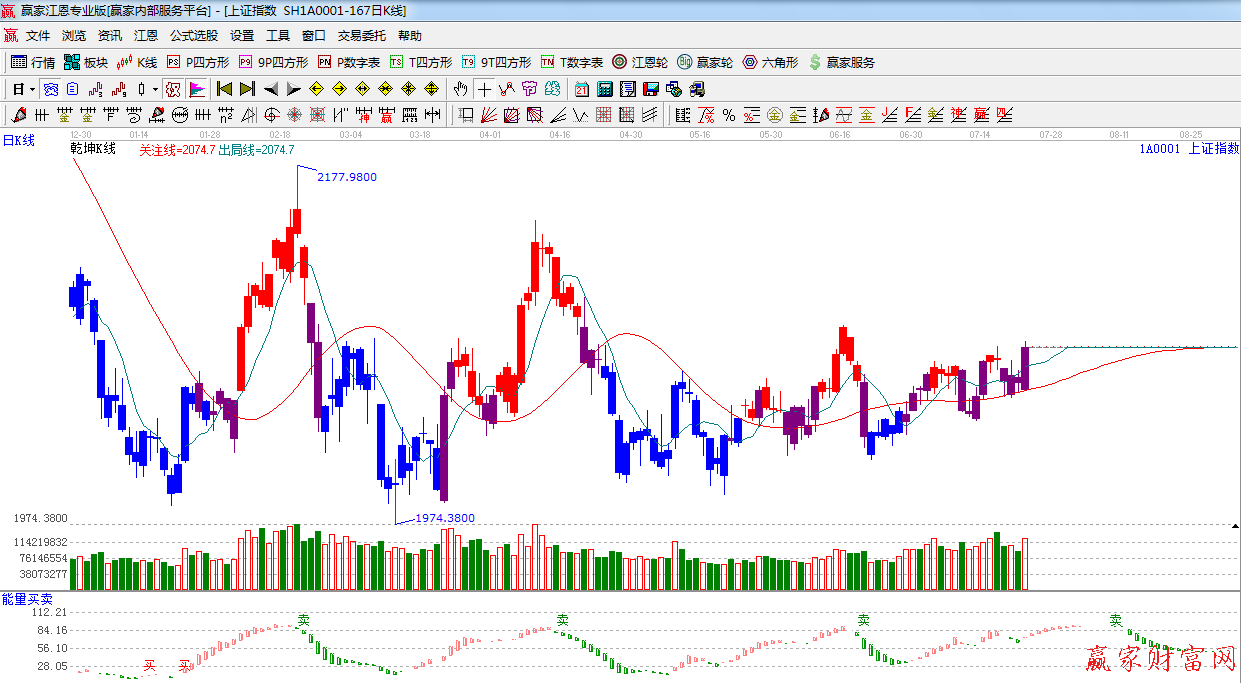
Task: Open the 公式选股 menu
Action: (193, 35)
